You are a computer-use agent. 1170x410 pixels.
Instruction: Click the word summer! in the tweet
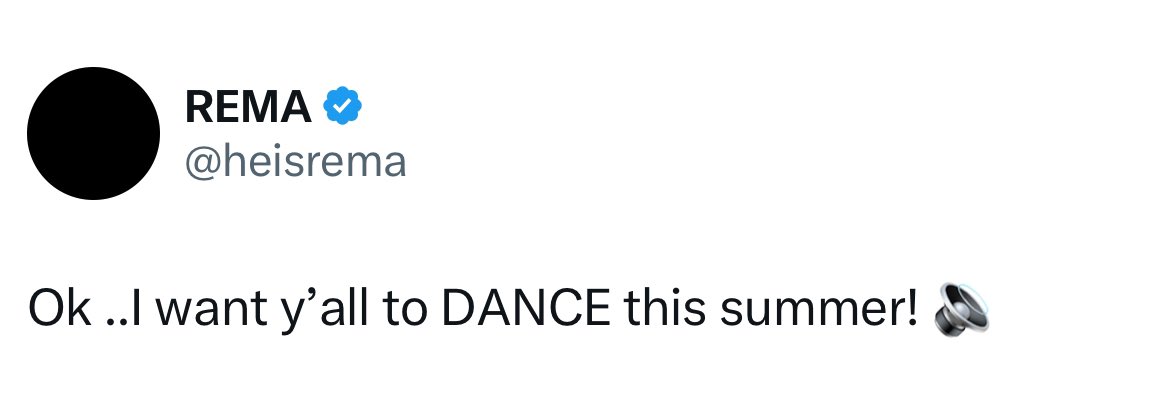[819, 308]
